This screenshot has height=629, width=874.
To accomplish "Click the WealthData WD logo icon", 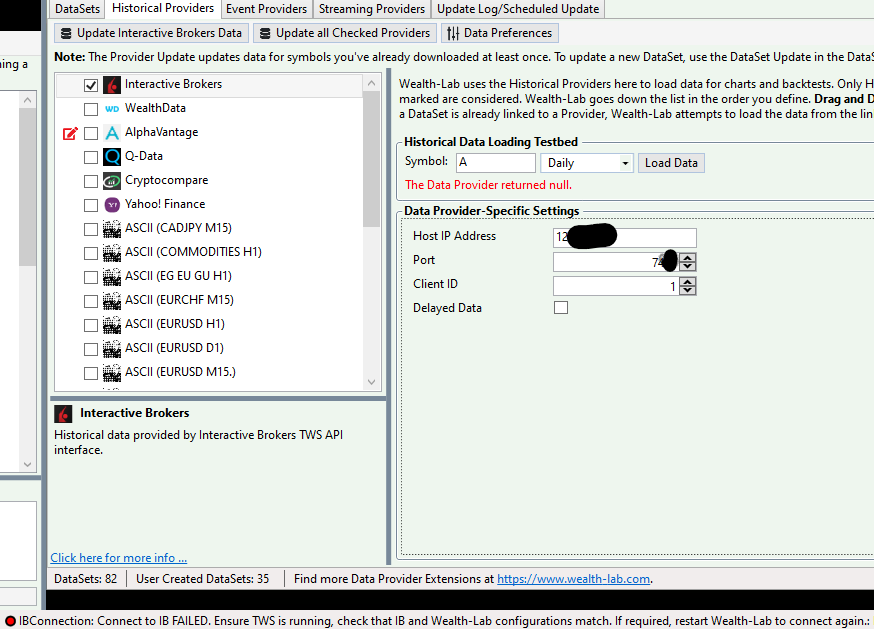I will click(x=112, y=109).
